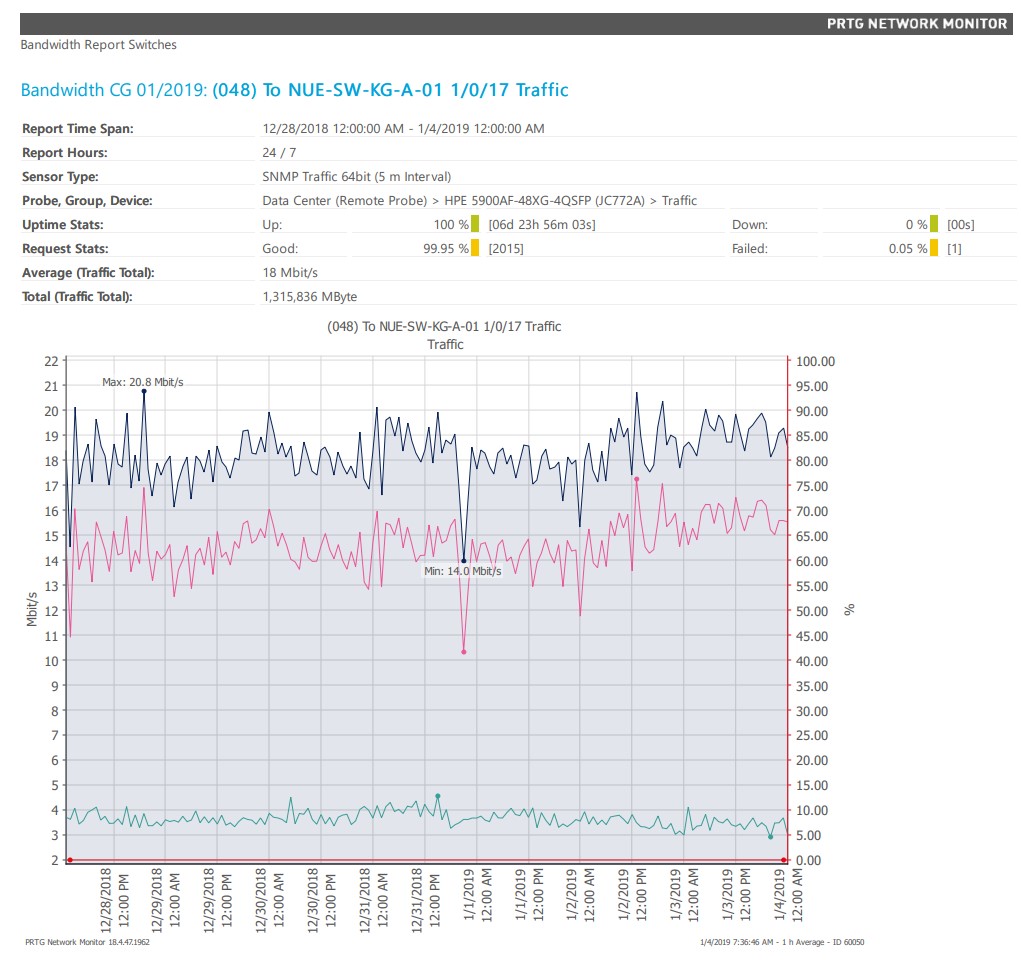
Task: Click the Max 20.8 Mbit/s data point
Action: click(144, 392)
